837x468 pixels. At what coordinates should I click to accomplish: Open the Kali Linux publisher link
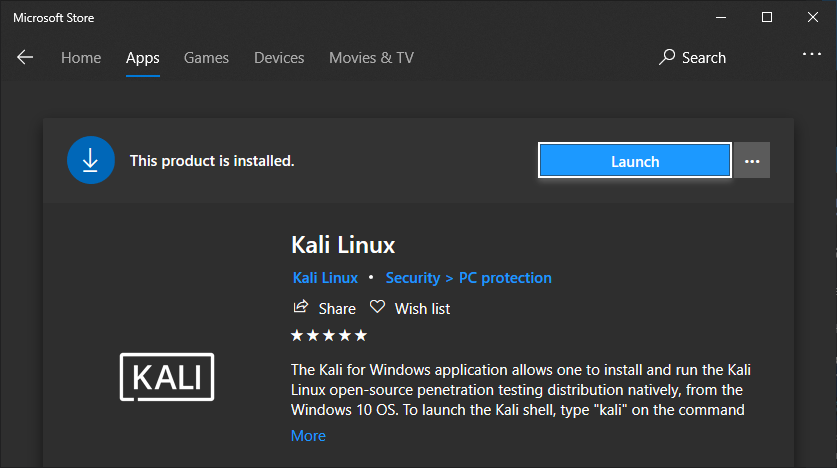coord(325,277)
